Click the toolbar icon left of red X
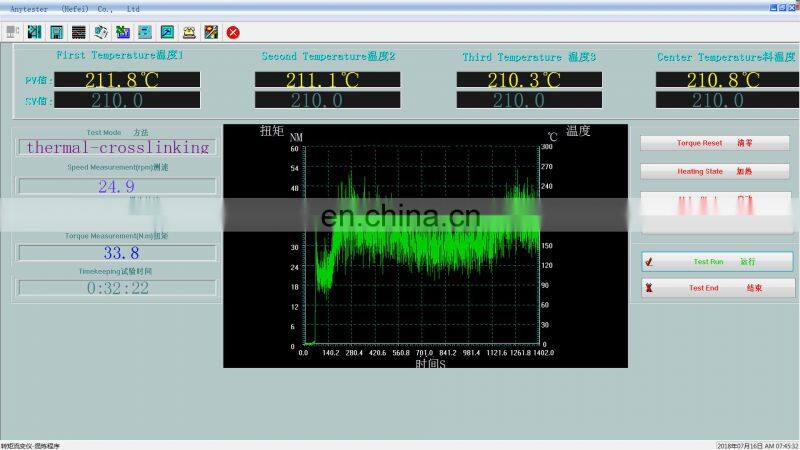800x450 pixels. (211, 32)
